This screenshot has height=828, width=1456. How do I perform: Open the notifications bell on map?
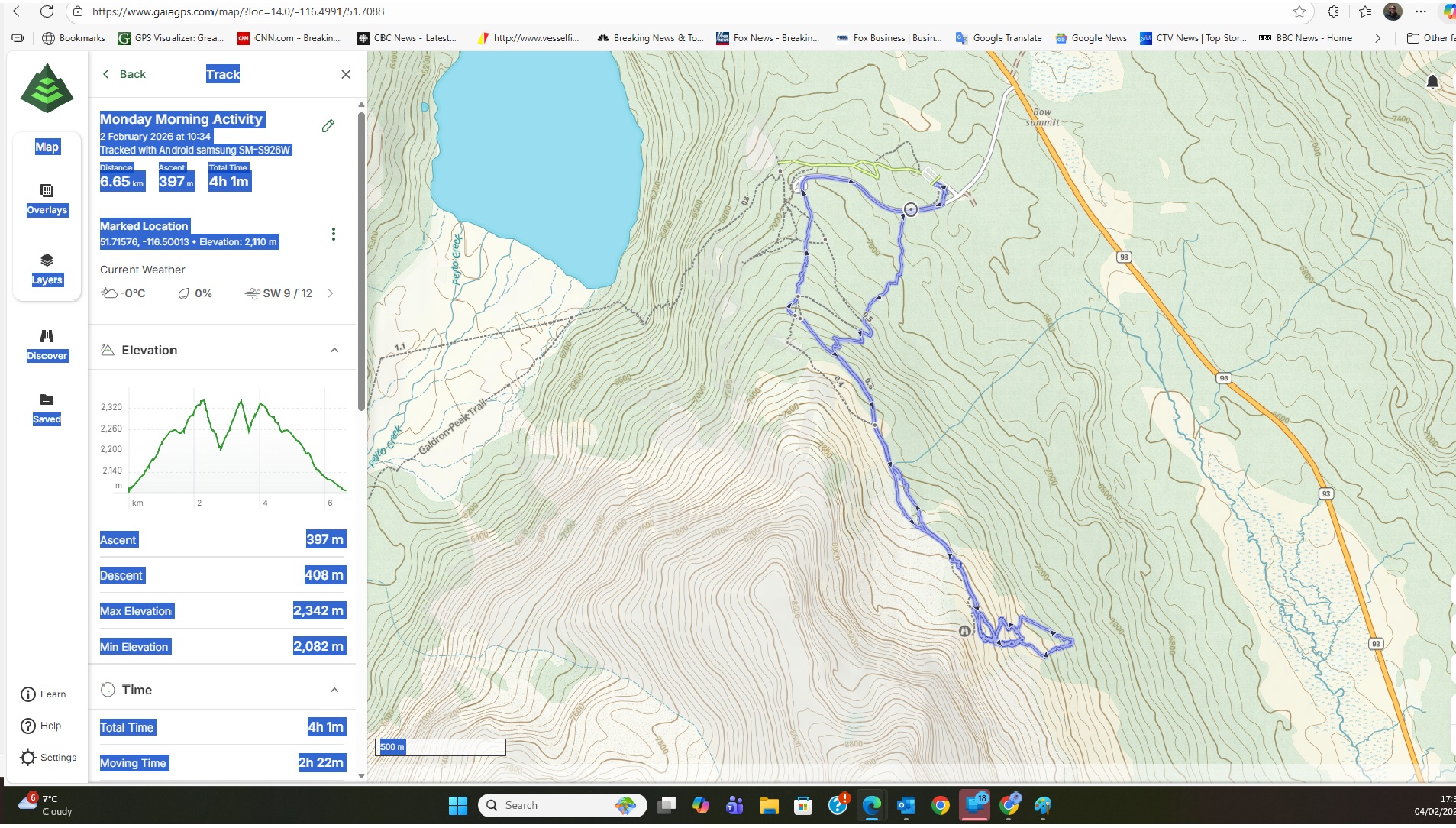(1432, 82)
